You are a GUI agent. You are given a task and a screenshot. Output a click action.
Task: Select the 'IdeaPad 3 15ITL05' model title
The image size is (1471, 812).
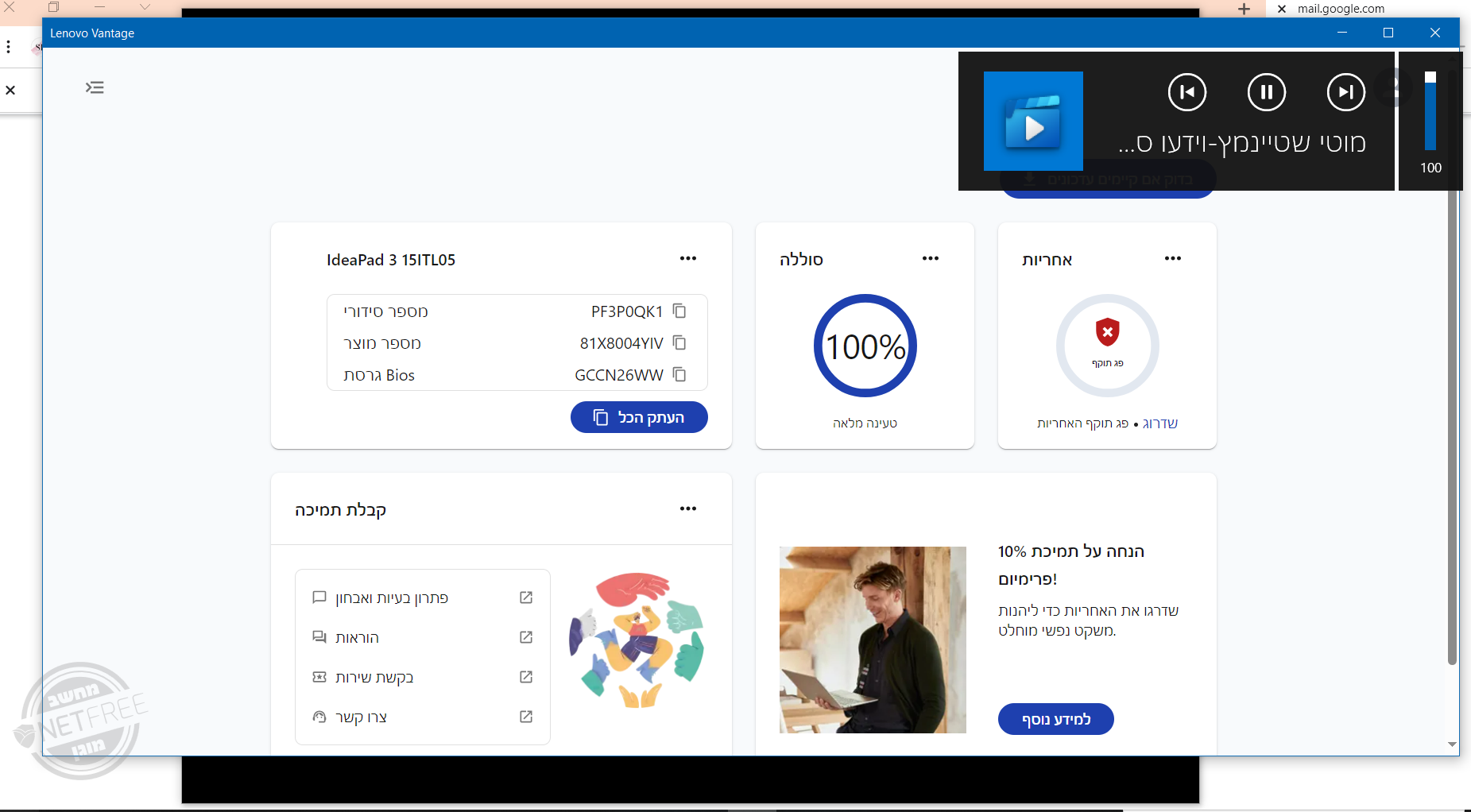(391, 260)
